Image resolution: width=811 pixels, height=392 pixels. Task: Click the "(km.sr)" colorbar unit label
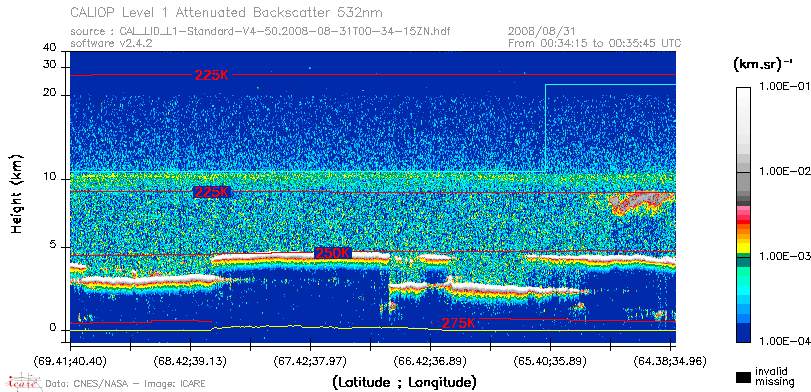pos(763,65)
